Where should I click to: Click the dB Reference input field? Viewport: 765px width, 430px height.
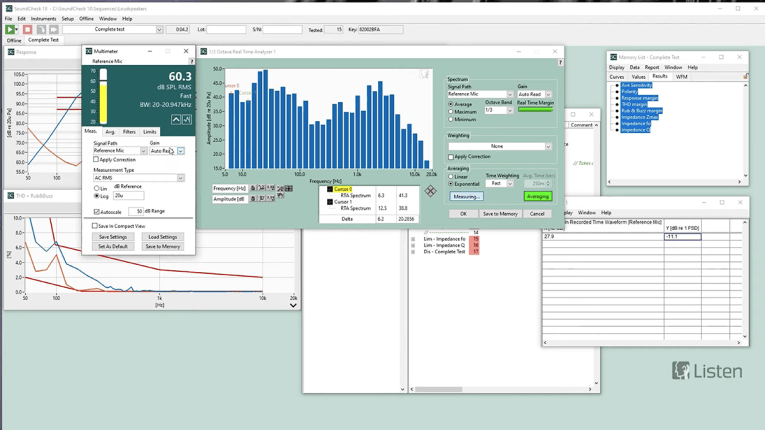coord(128,196)
